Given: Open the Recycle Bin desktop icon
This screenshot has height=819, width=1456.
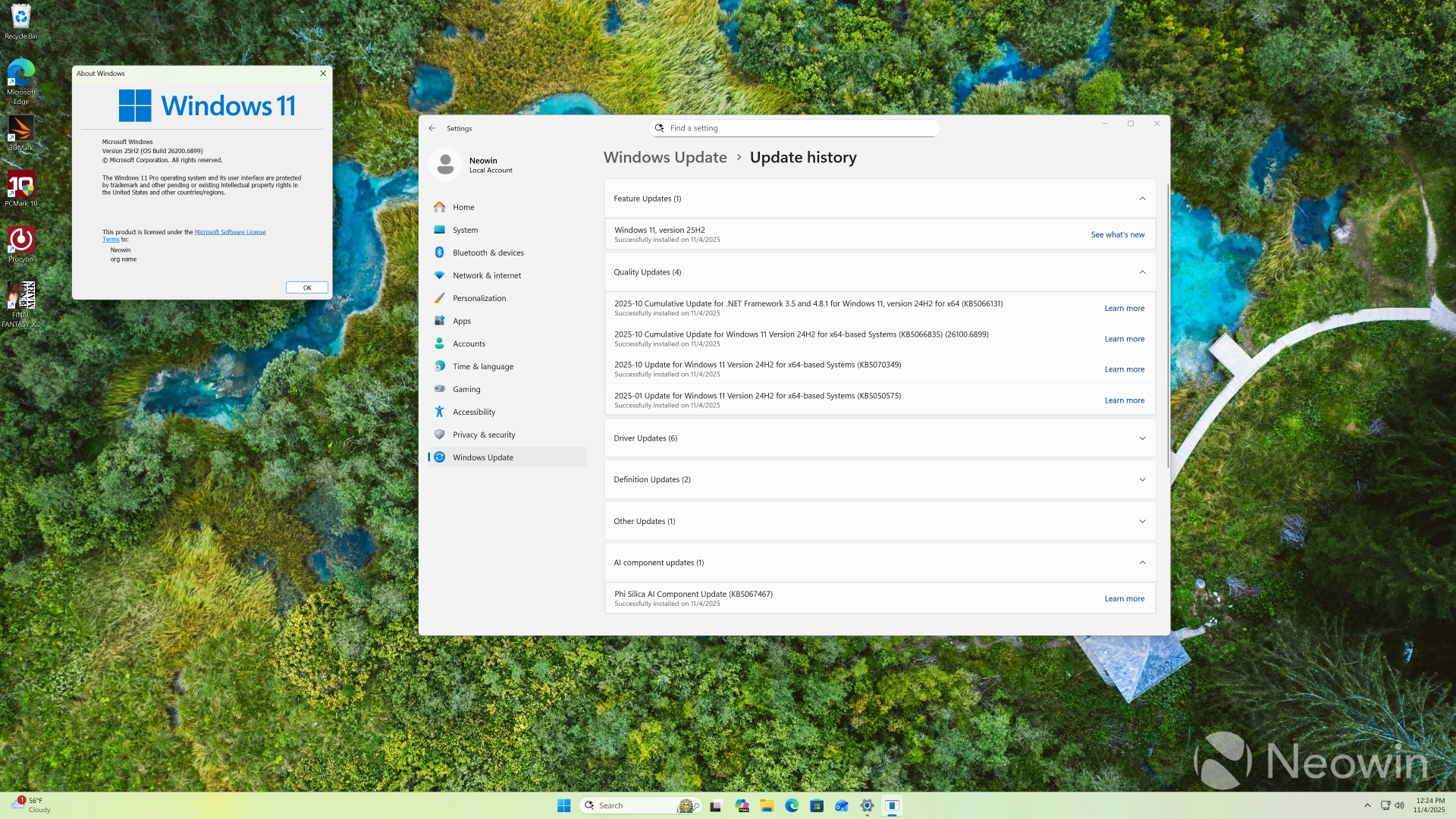Looking at the screenshot, I should [x=21, y=21].
